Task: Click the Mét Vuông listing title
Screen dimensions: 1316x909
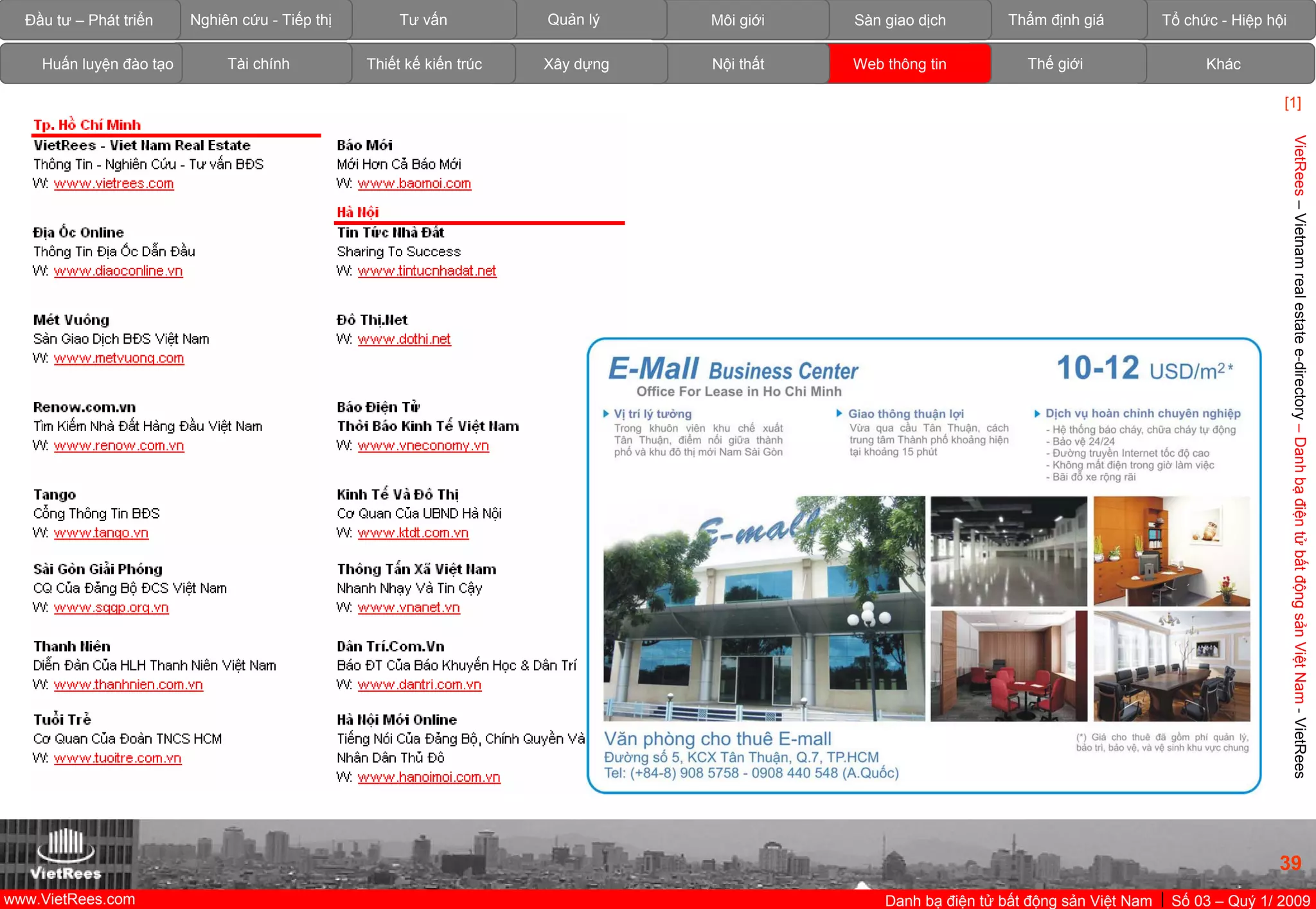Action: pos(71,320)
